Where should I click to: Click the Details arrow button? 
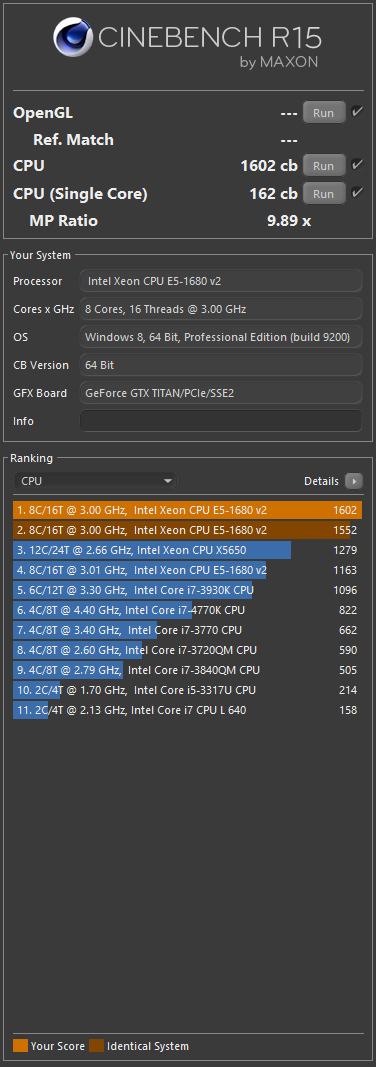coord(354,481)
